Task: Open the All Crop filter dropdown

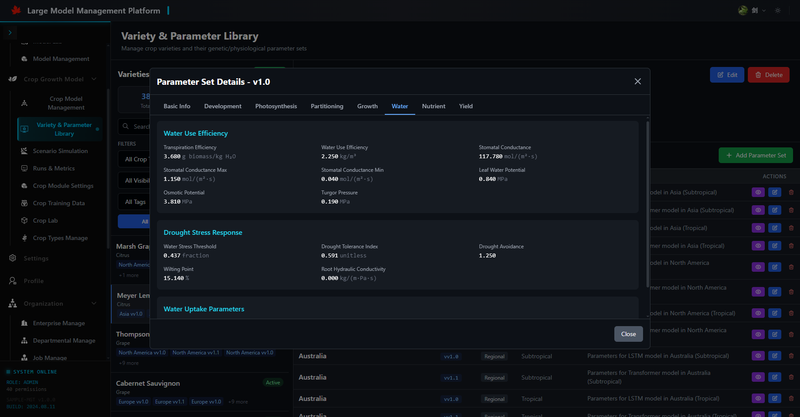Action: tap(134, 159)
